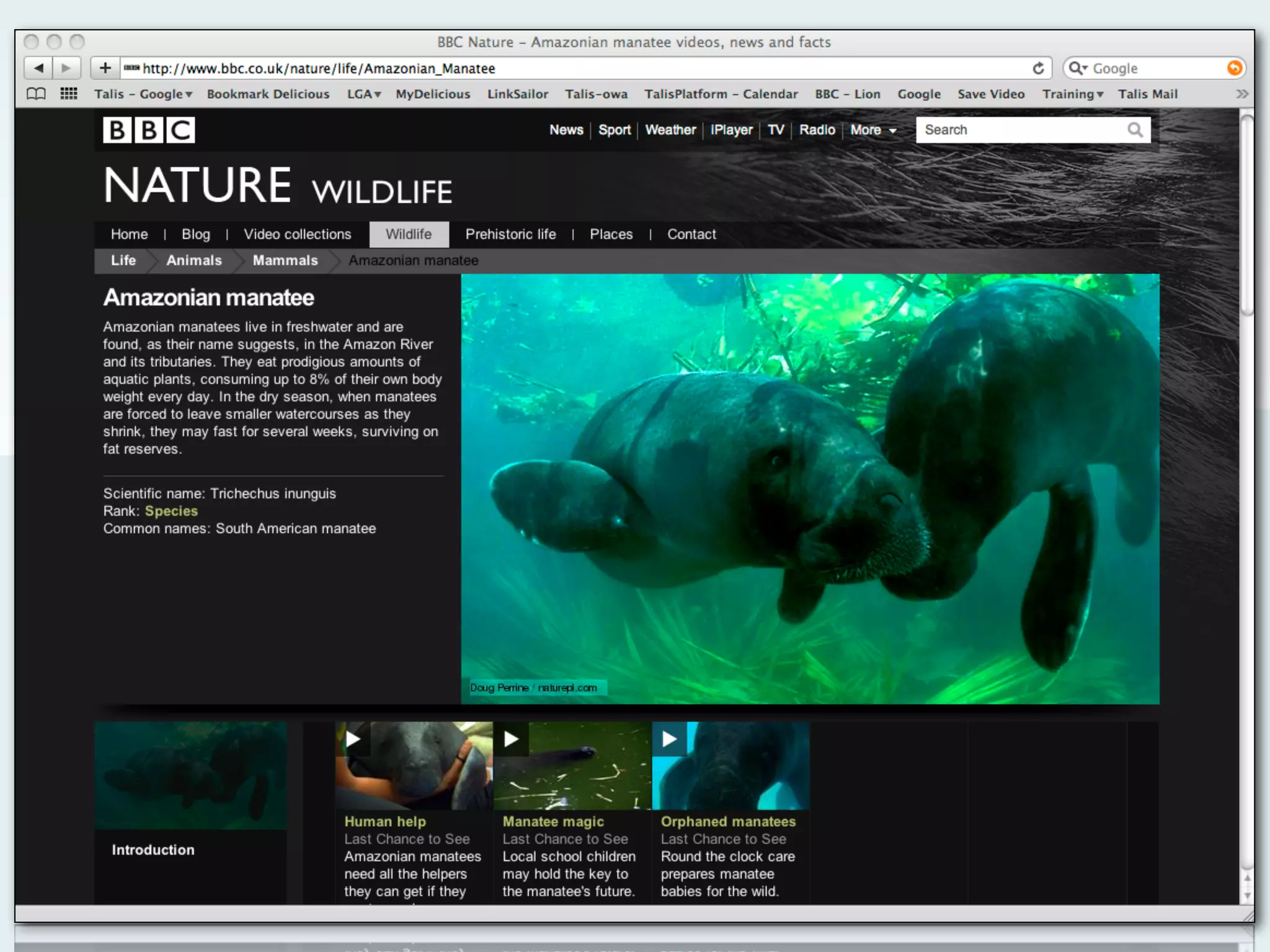Open the Top Sites grid icon
The image size is (1270, 952).
69,94
